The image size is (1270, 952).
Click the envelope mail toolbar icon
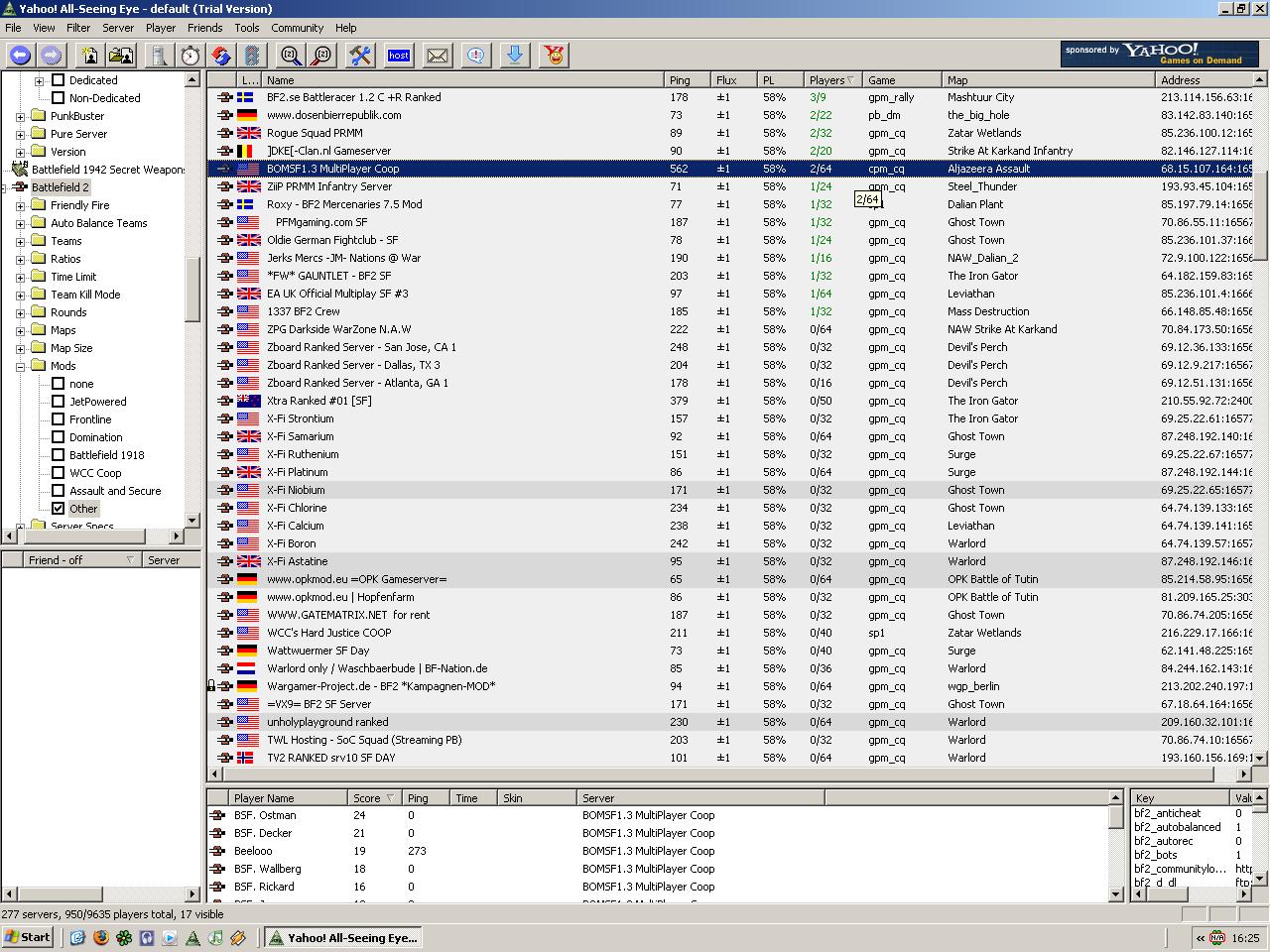click(x=438, y=56)
